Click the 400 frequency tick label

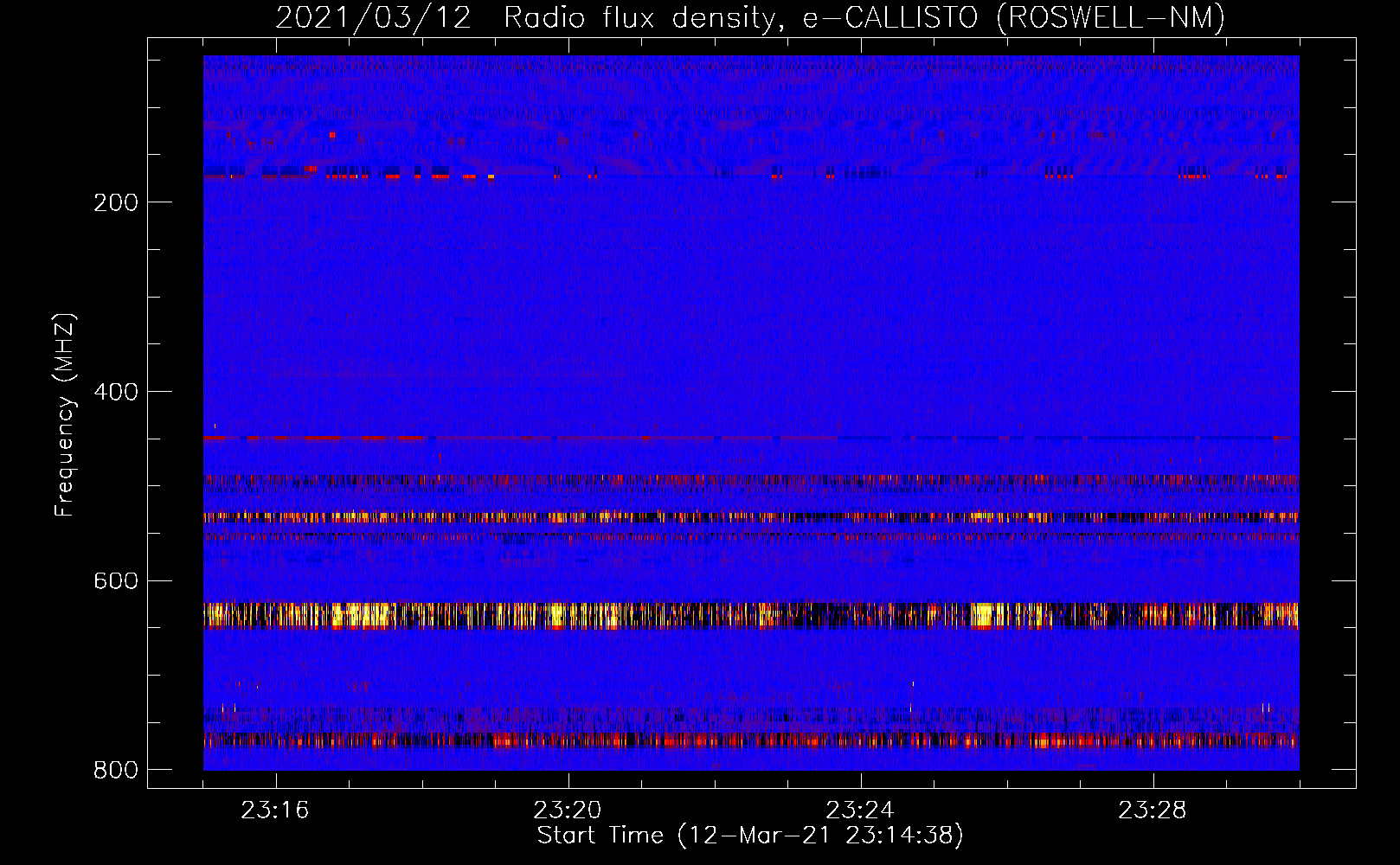[116, 392]
